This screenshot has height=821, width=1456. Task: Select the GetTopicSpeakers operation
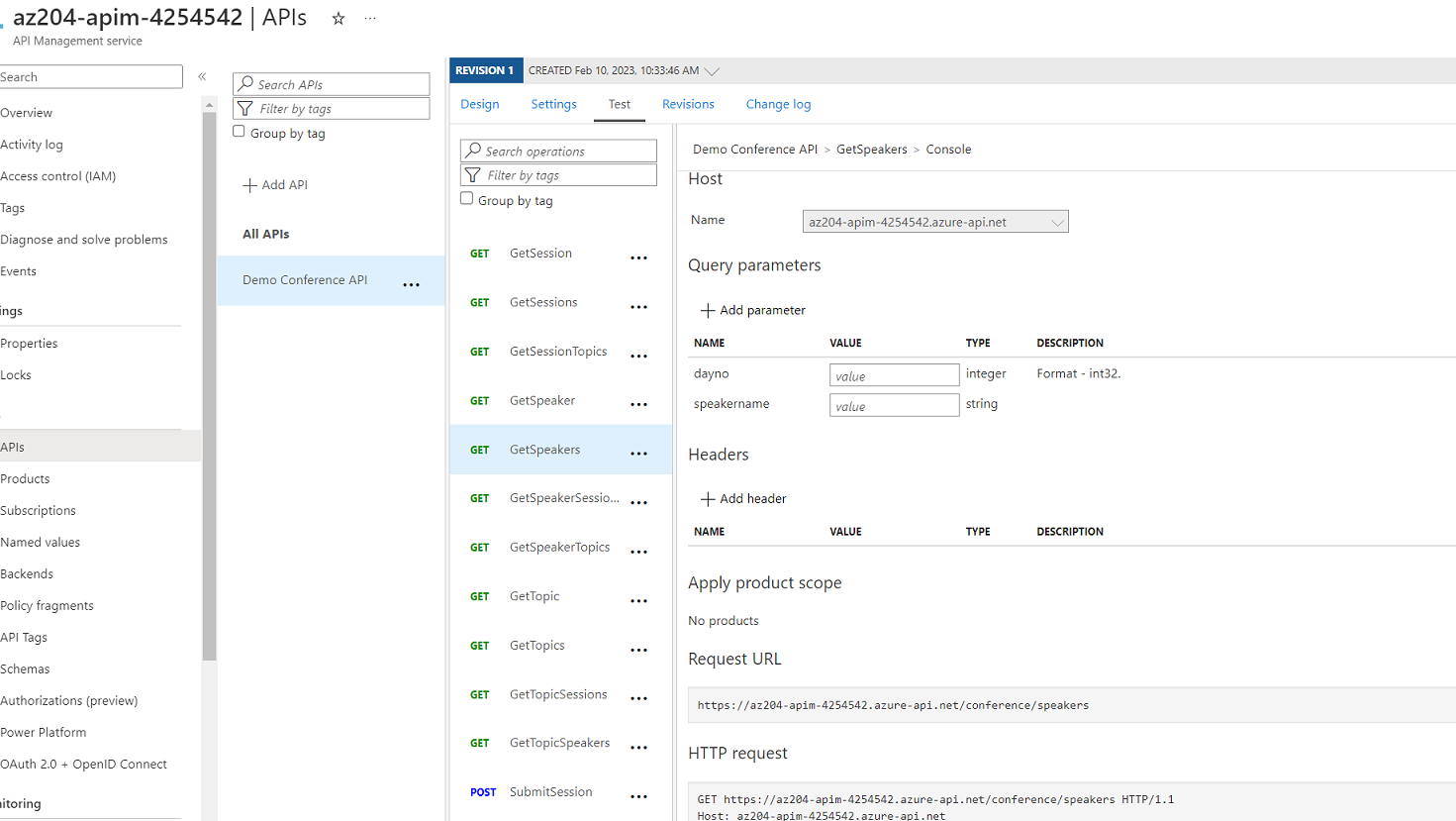click(559, 743)
